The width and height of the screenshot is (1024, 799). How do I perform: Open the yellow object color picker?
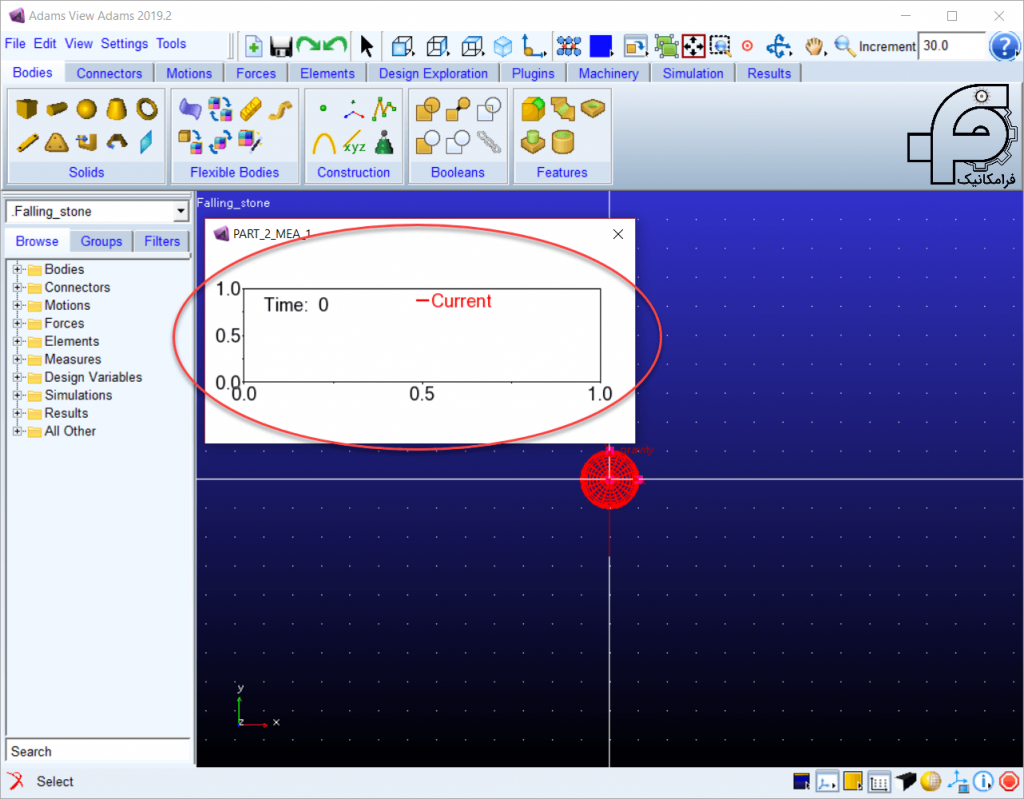click(853, 781)
